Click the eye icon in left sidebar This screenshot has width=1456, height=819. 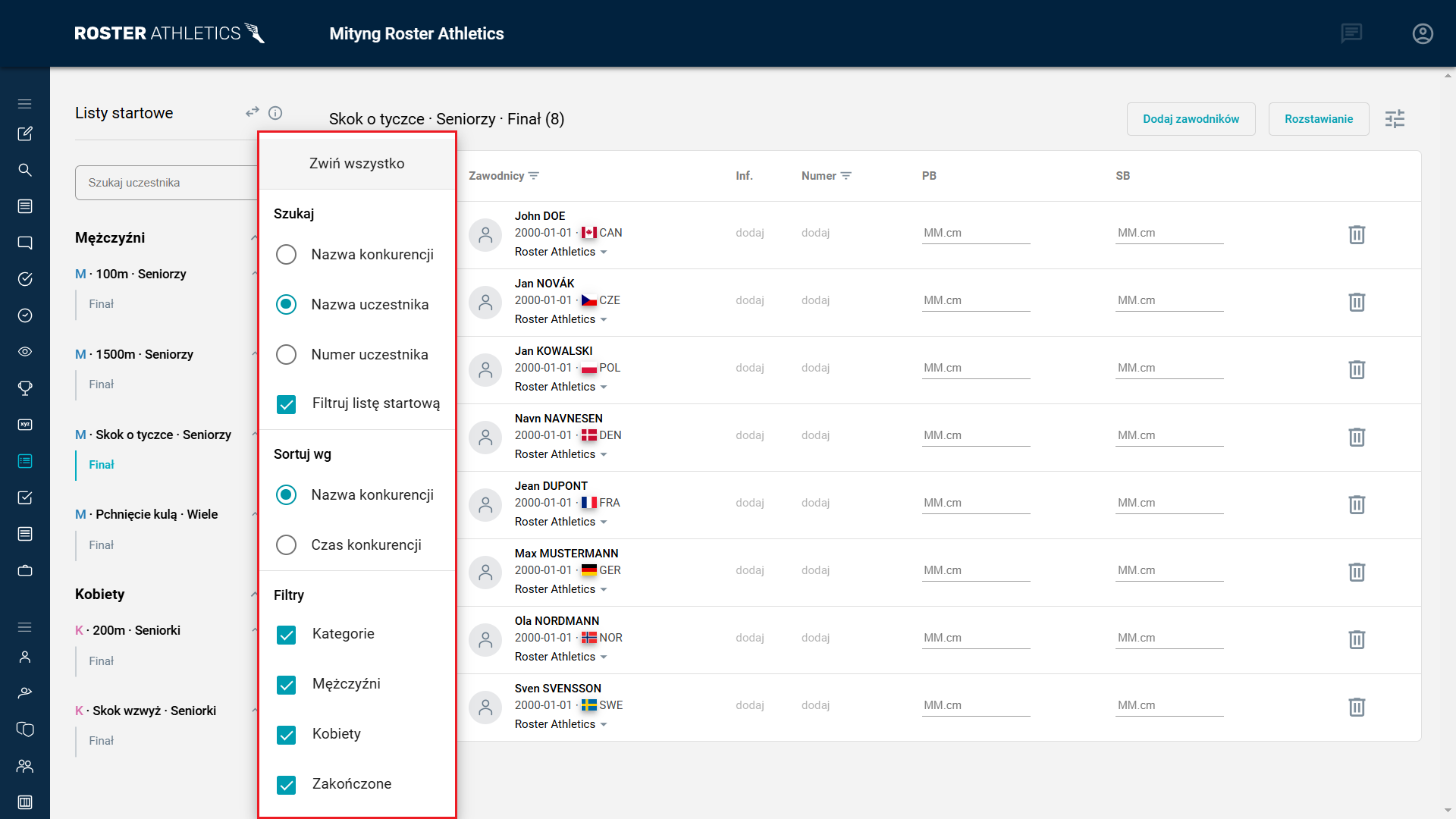(x=25, y=352)
